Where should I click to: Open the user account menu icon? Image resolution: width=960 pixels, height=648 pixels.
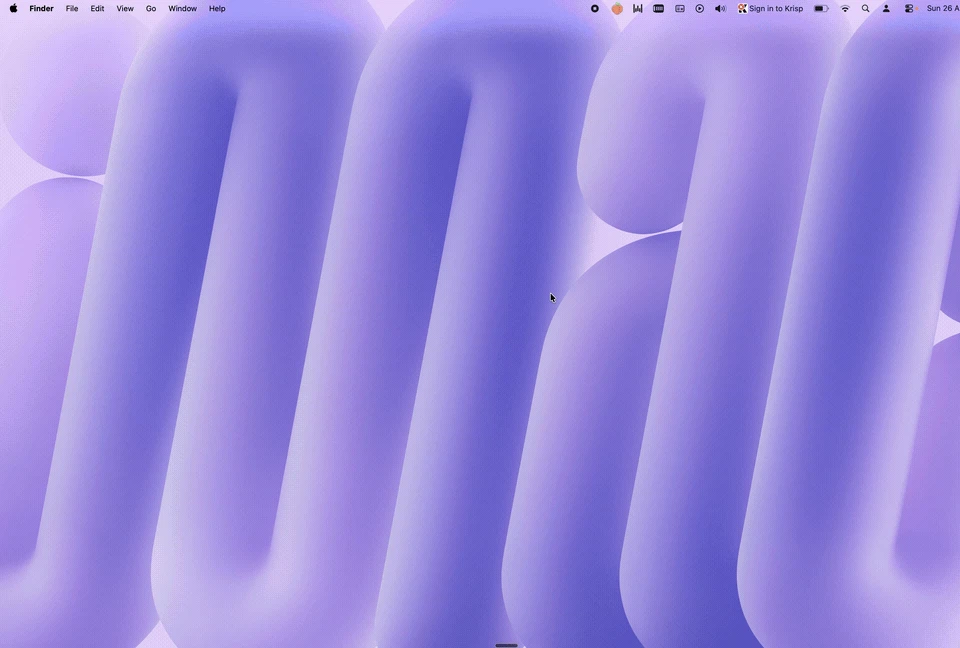coord(886,9)
